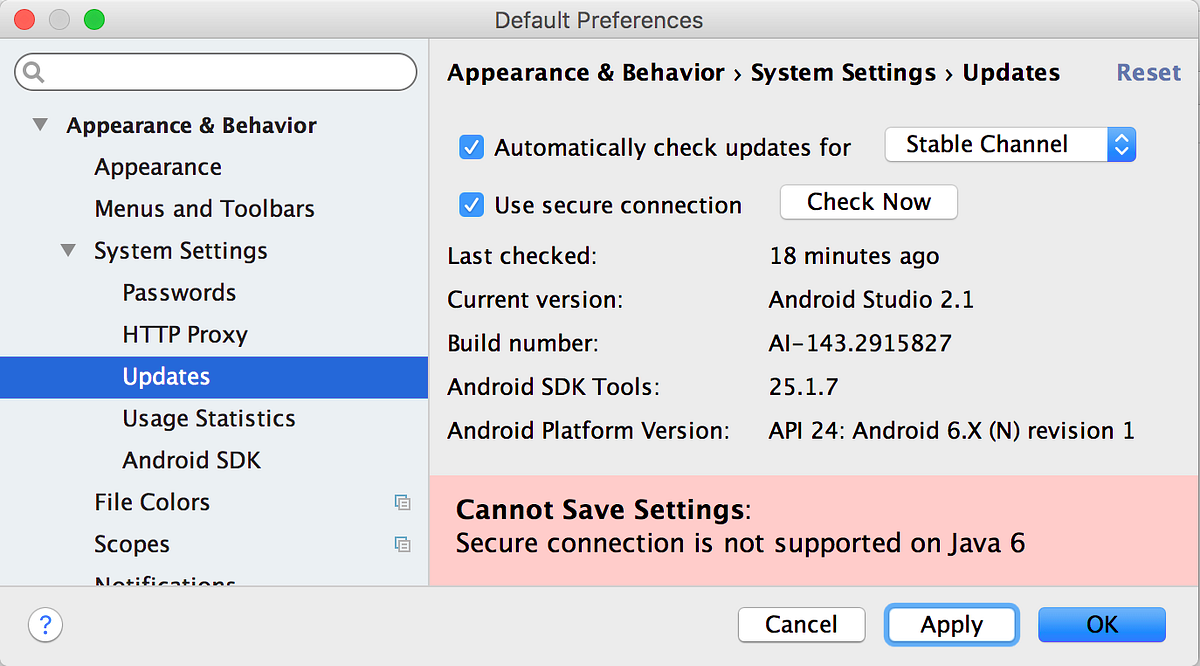This screenshot has width=1200, height=666.
Task: Open the Stable Channel dropdown
Action: point(1120,144)
